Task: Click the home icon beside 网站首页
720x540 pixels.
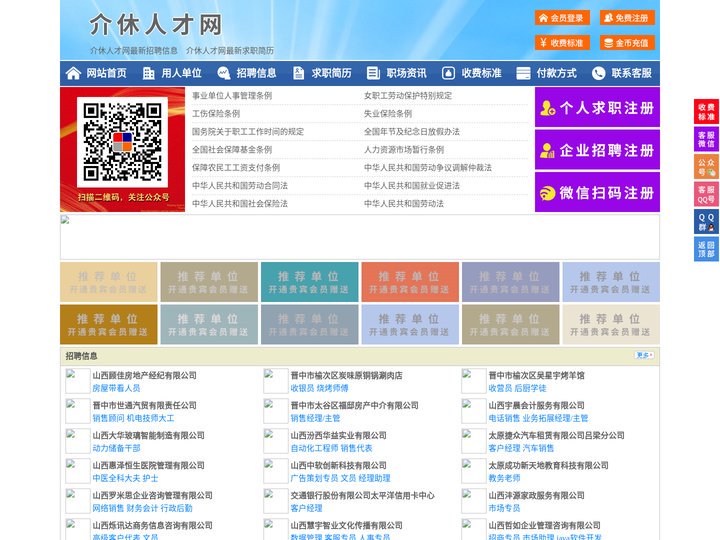Action: point(73,73)
